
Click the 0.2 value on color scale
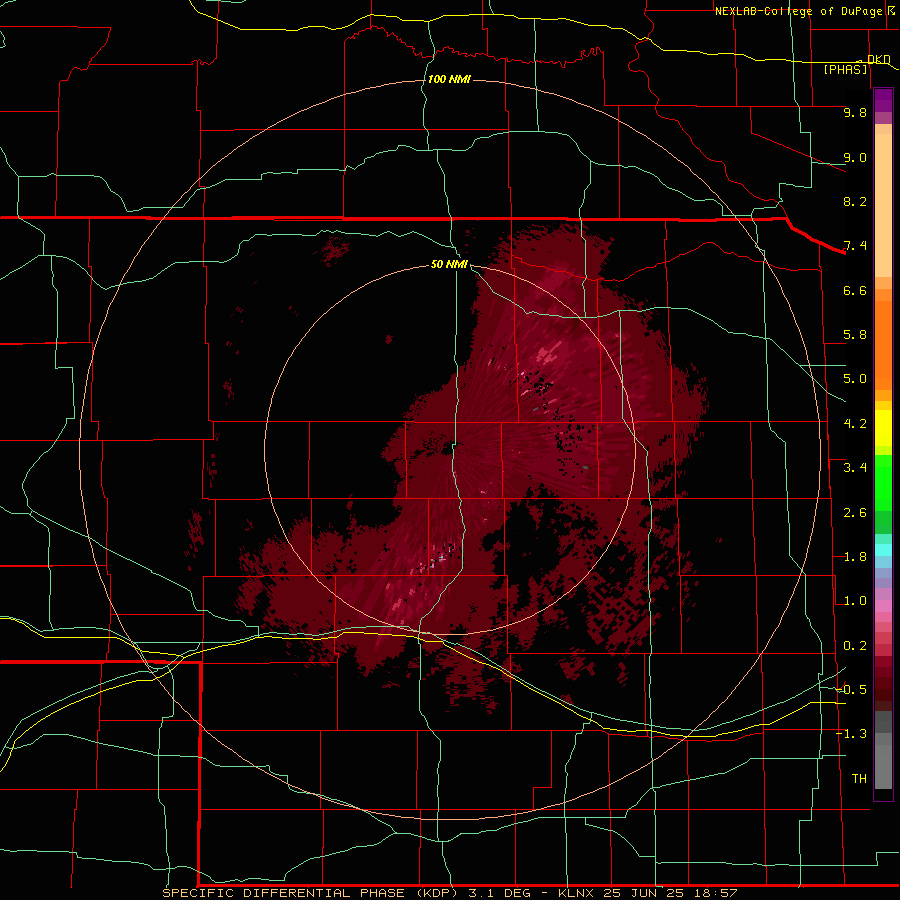coord(855,646)
